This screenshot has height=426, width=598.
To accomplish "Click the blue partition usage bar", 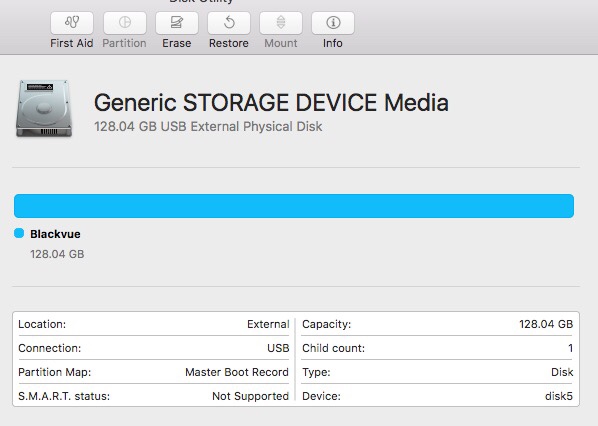I will tap(294, 206).
